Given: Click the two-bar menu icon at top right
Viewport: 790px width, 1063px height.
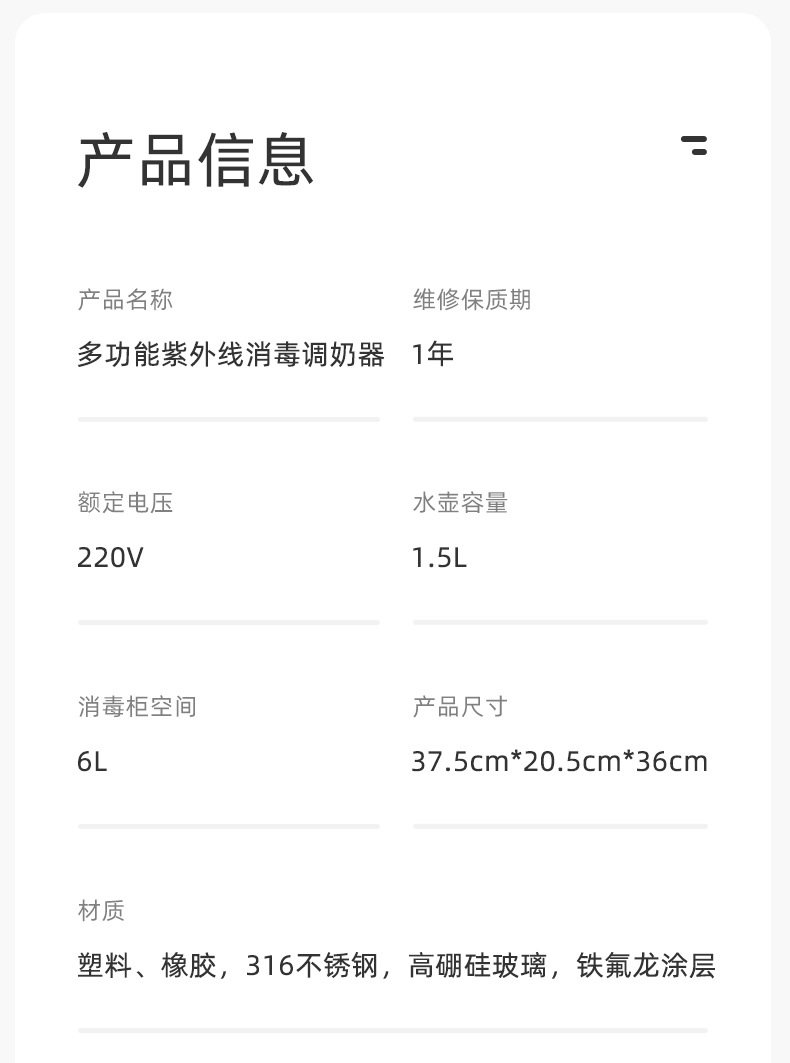Looking at the screenshot, I should [694, 145].
